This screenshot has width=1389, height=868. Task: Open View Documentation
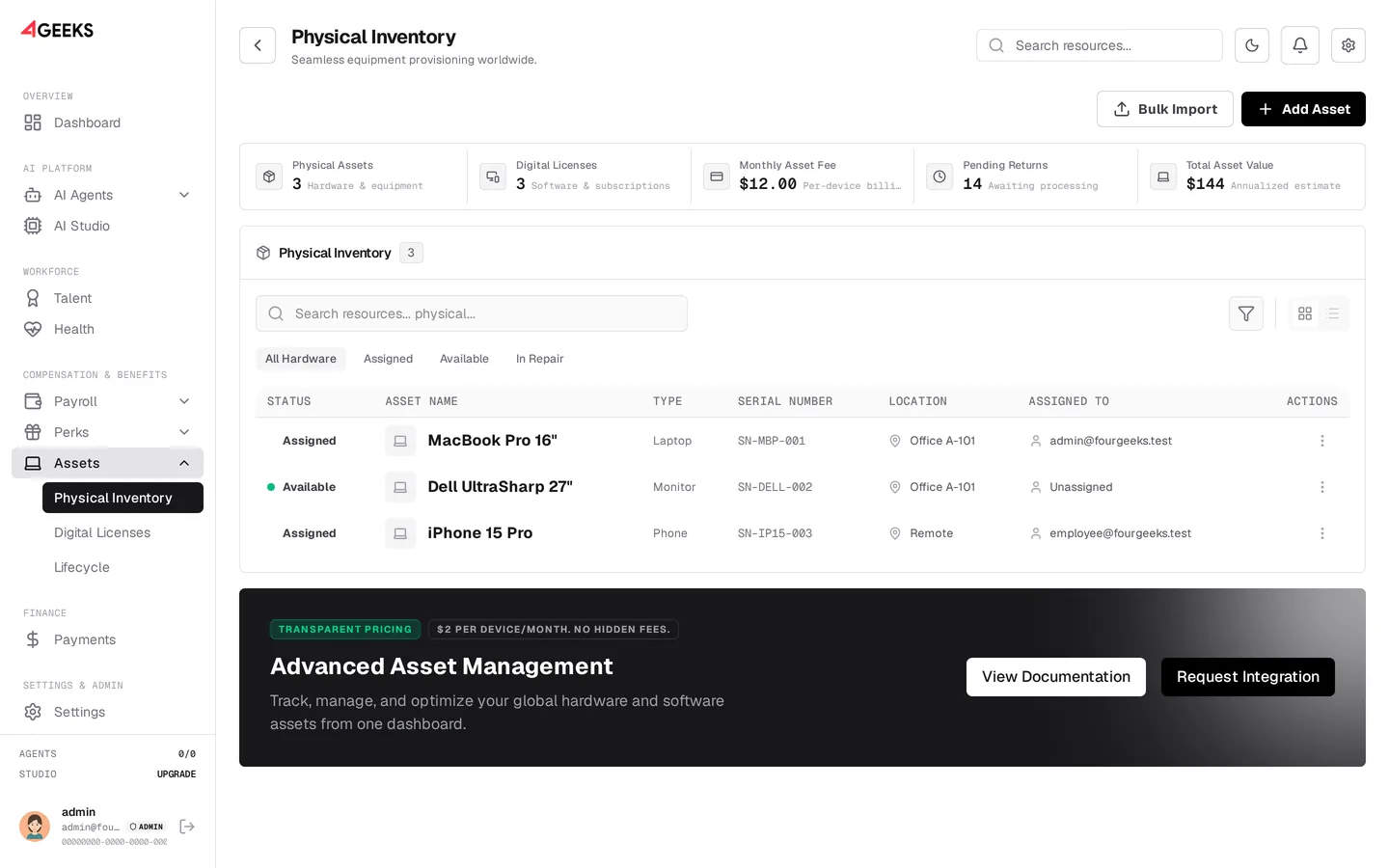pos(1056,677)
